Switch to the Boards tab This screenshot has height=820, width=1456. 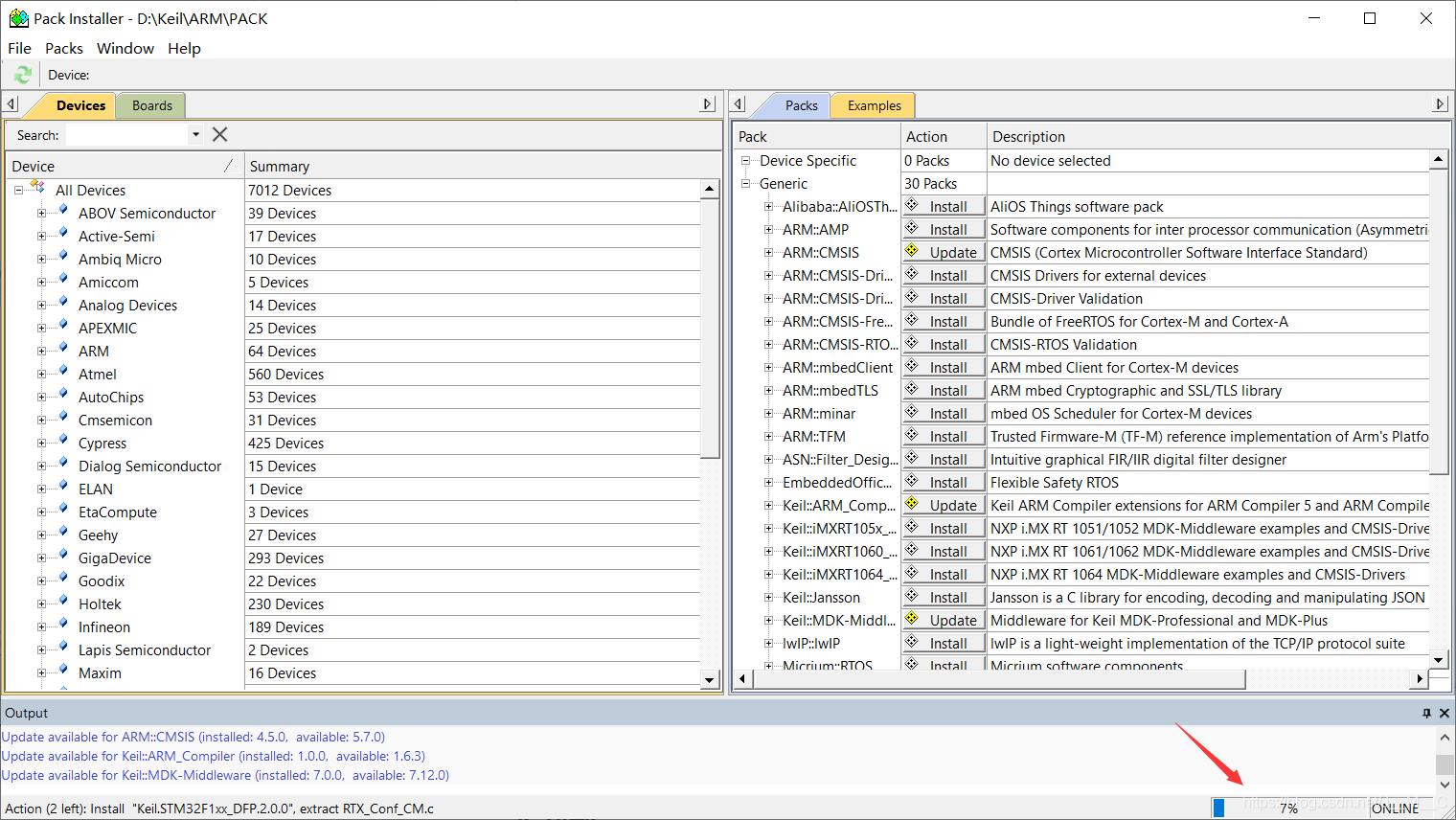tap(152, 105)
